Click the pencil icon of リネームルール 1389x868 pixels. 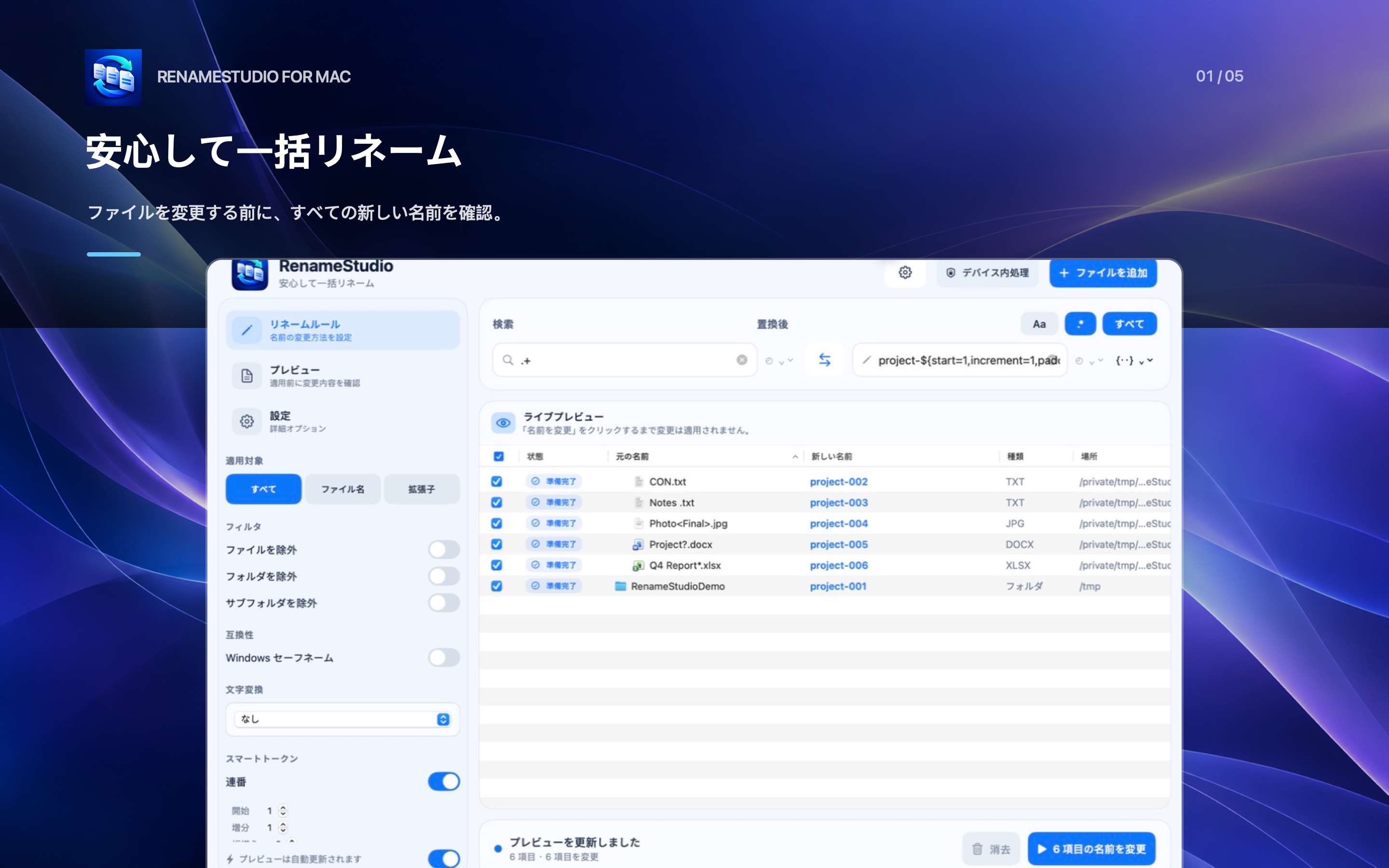[247, 330]
